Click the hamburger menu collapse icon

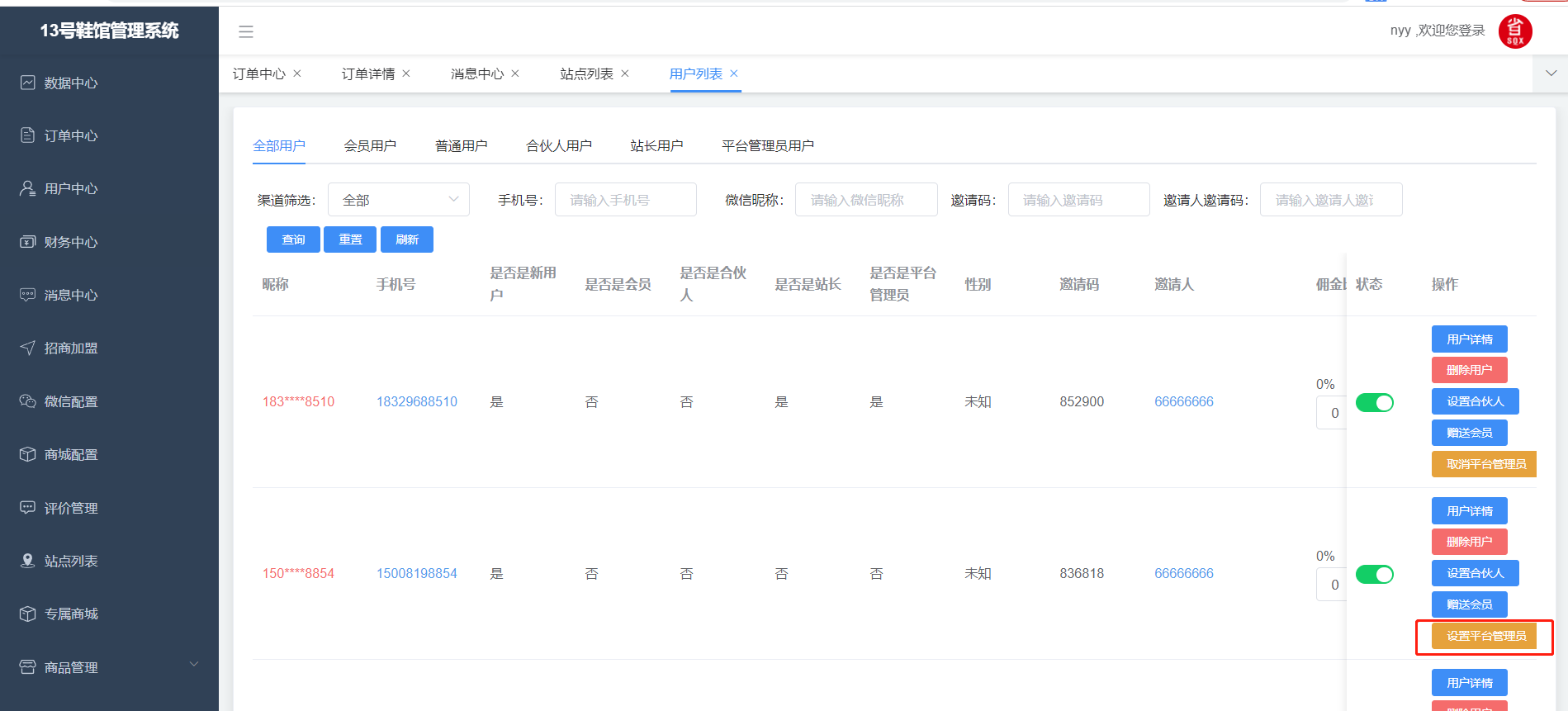click(x=245, y=31)
